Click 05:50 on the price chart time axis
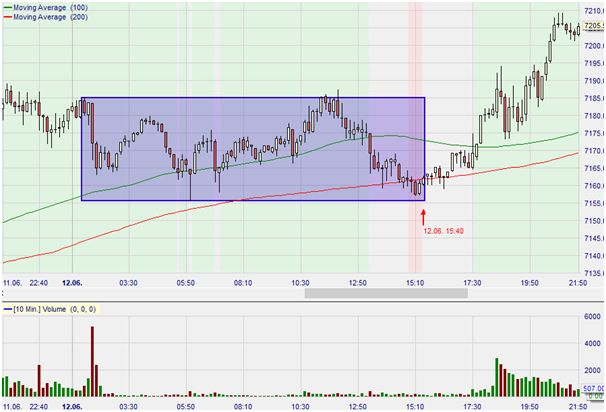This screenshot has height=412, width=606. point(186,283)
